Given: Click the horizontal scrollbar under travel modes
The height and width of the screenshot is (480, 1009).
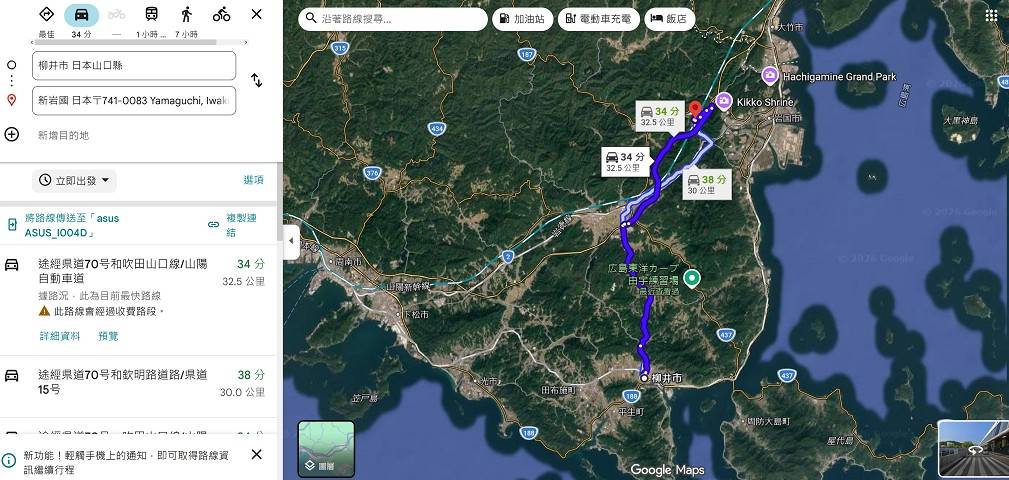Looking at the screenshot, I should click(124, 42).
